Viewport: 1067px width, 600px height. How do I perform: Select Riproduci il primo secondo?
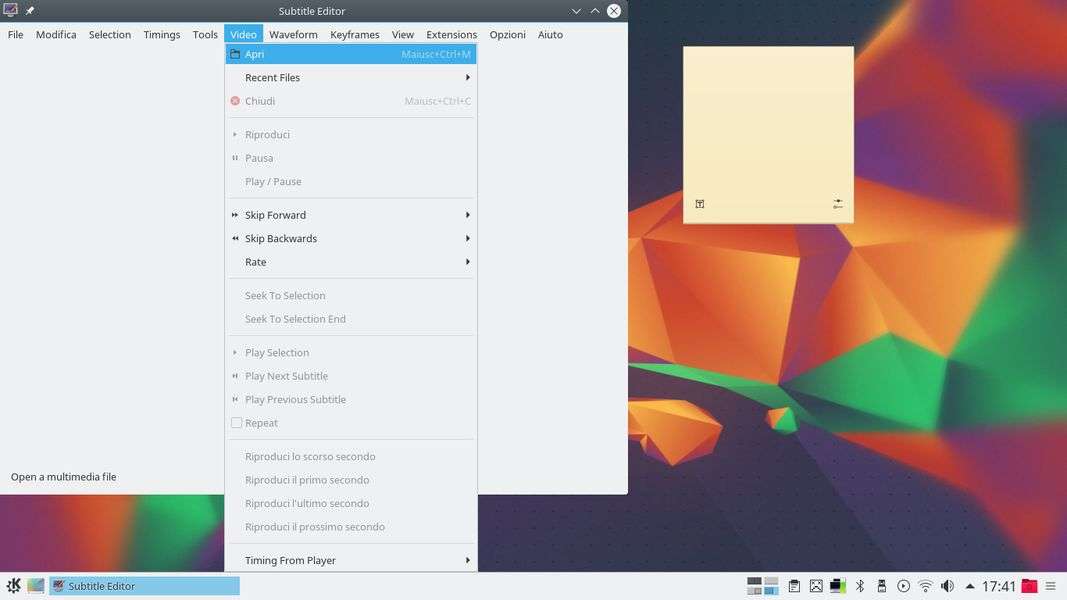click(350, 480)
